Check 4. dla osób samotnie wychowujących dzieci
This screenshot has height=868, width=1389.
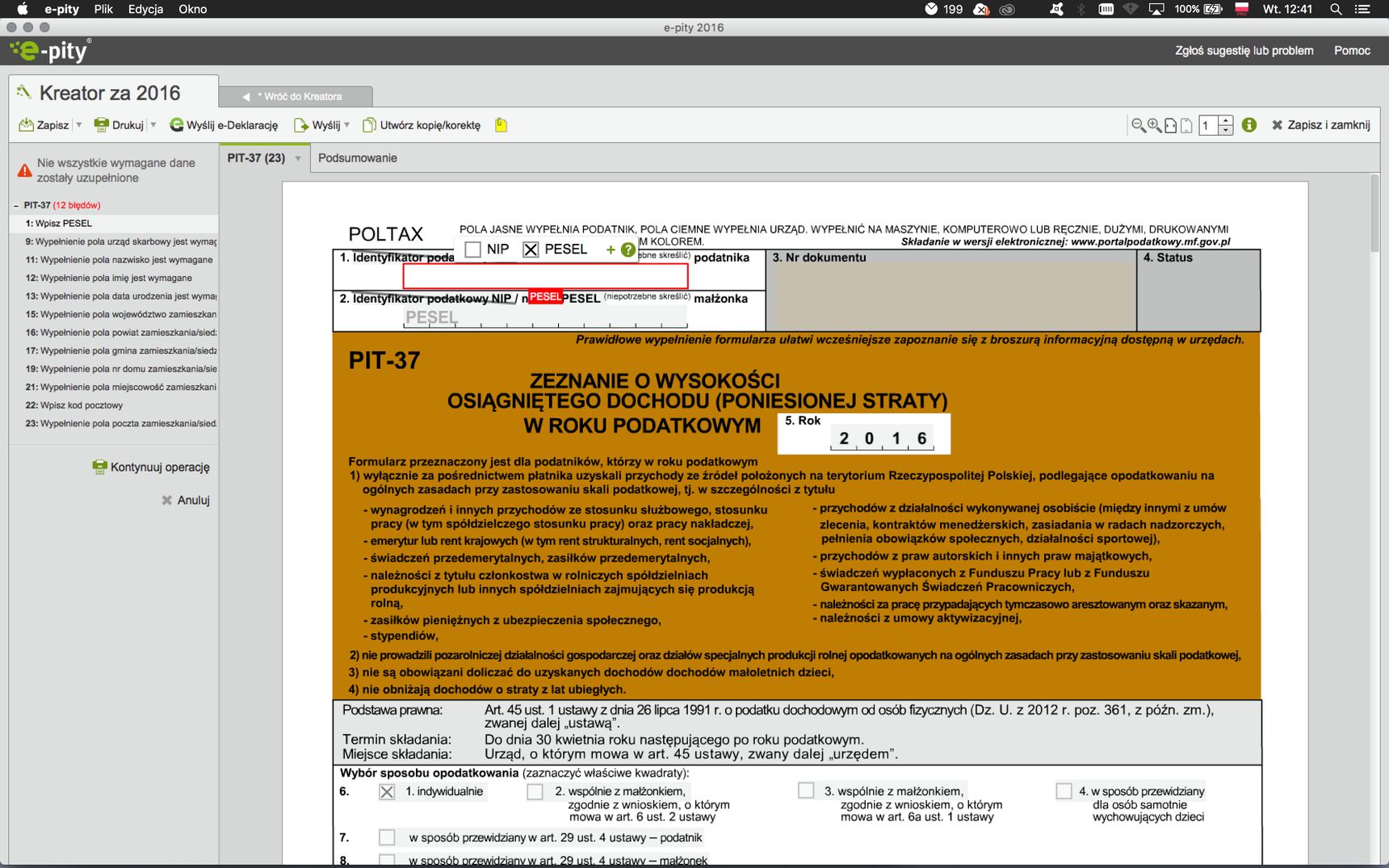1064,790
